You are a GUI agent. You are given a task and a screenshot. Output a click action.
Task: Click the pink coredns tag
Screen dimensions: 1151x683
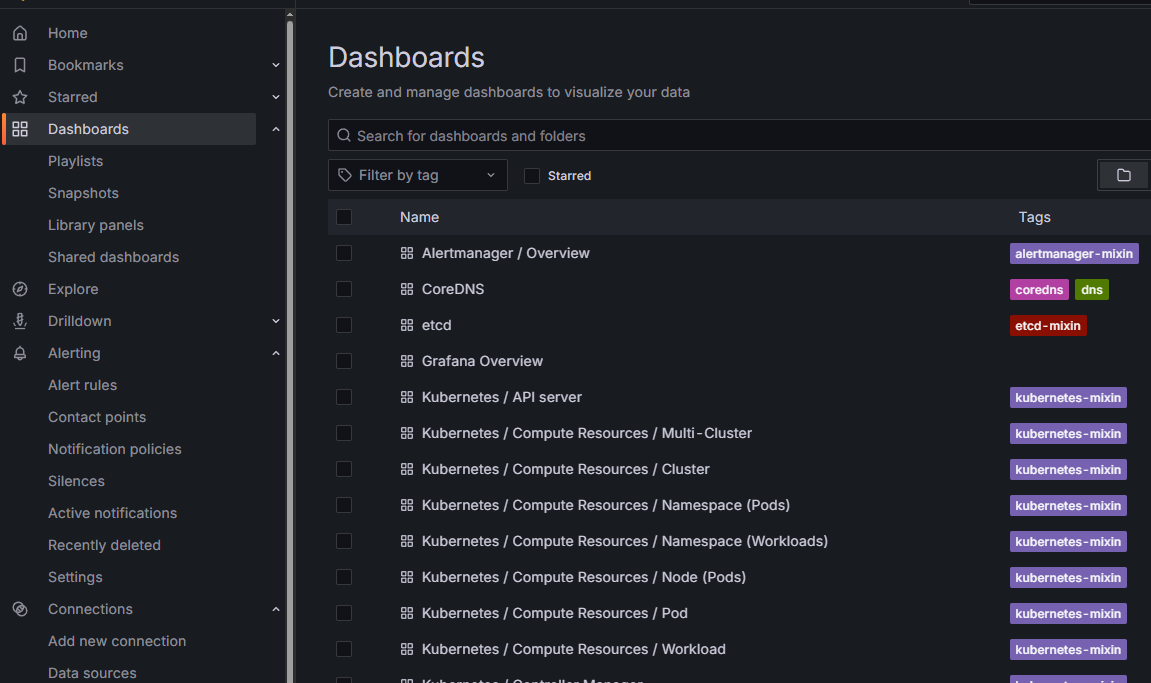1039,289
